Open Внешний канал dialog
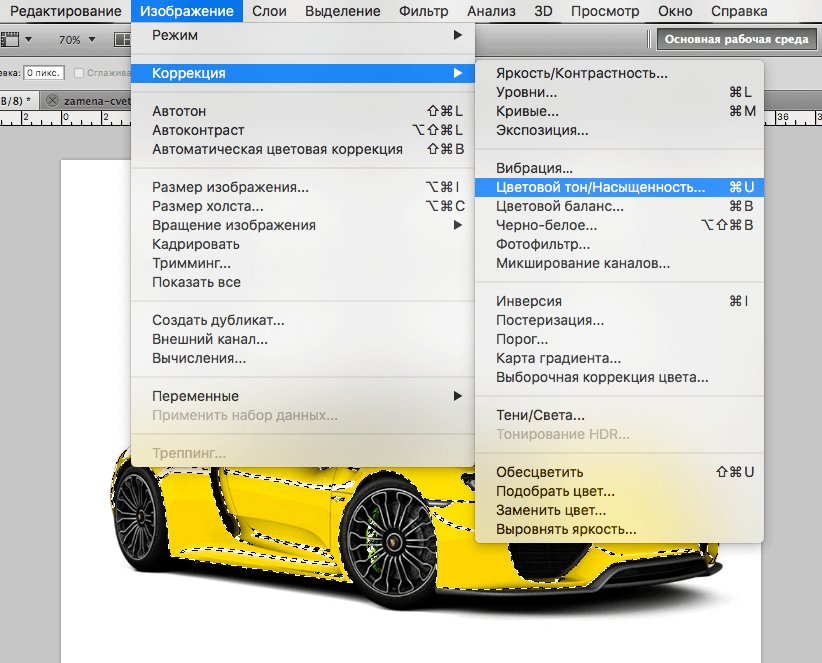 [x=302, y=339]
